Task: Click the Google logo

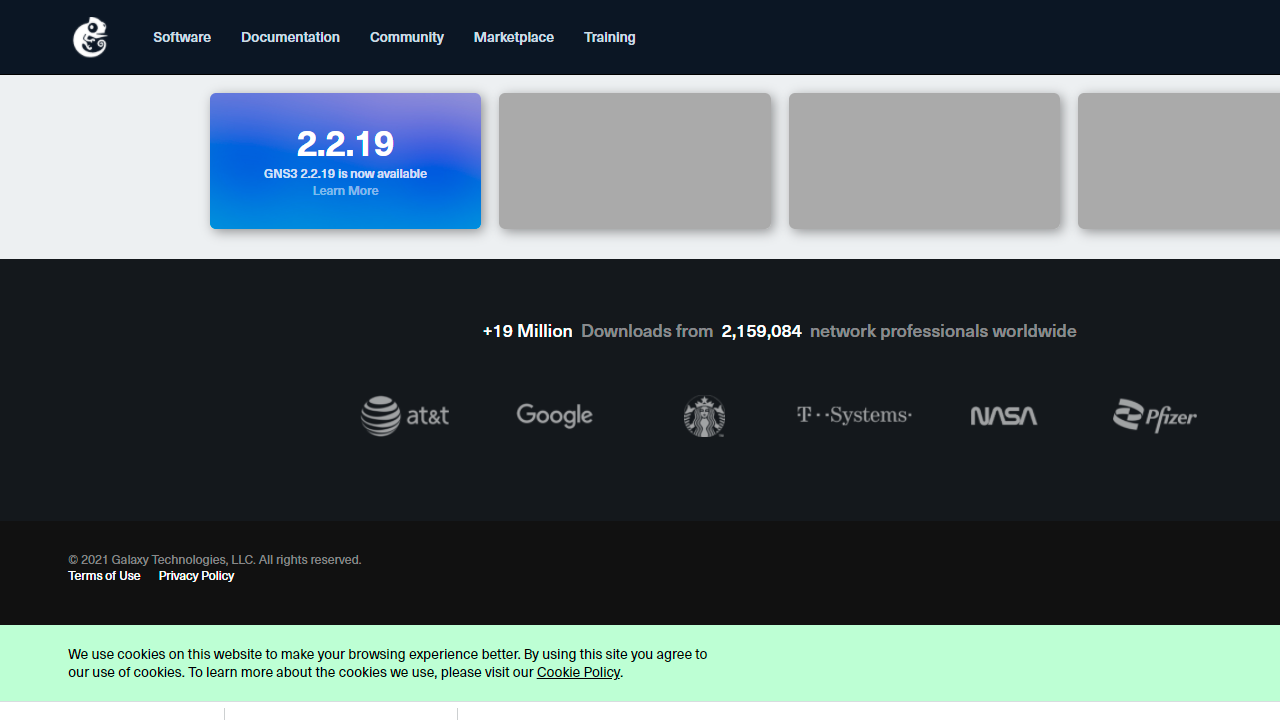Action: tap(555, 415)
